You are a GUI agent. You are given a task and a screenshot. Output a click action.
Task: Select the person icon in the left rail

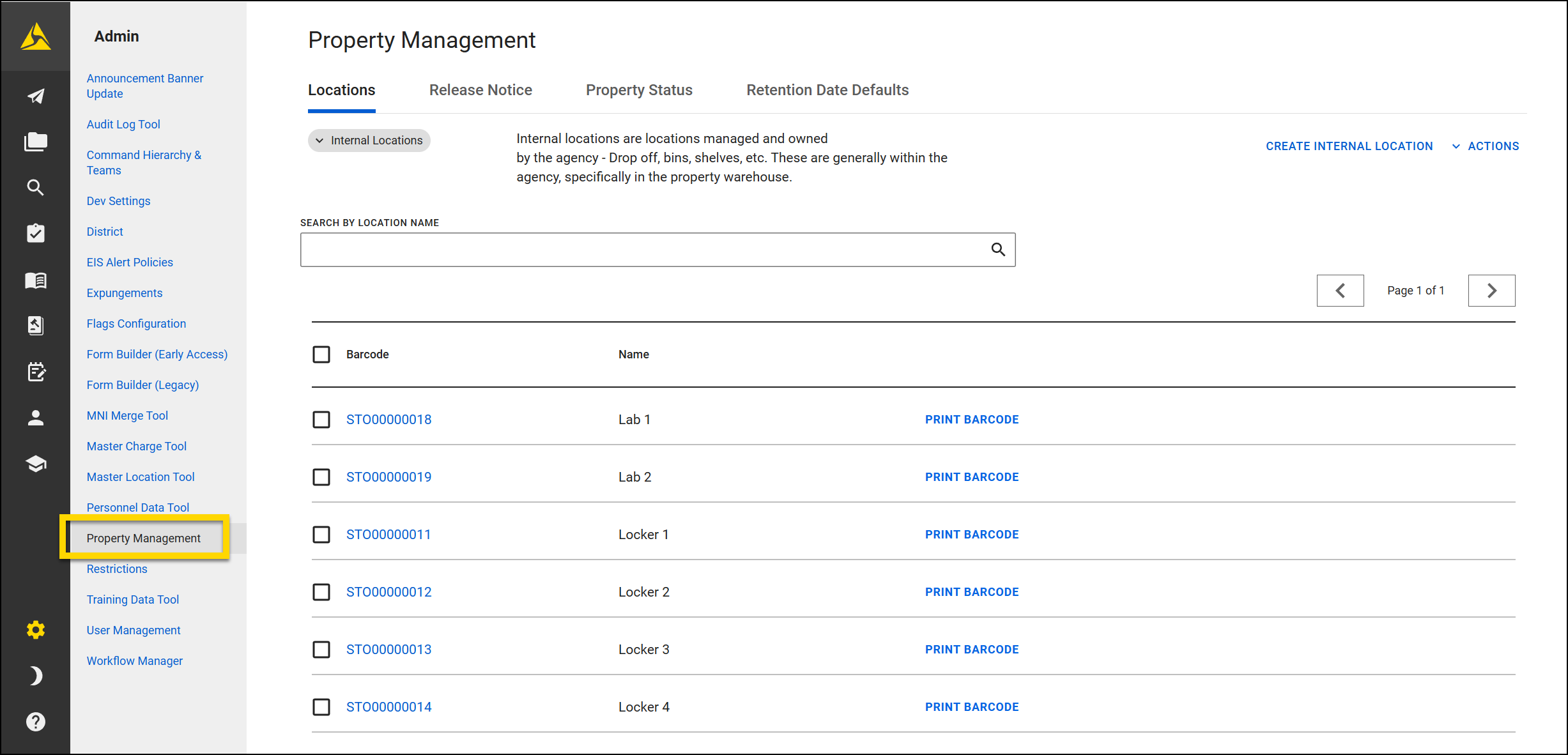pos(35,418)
